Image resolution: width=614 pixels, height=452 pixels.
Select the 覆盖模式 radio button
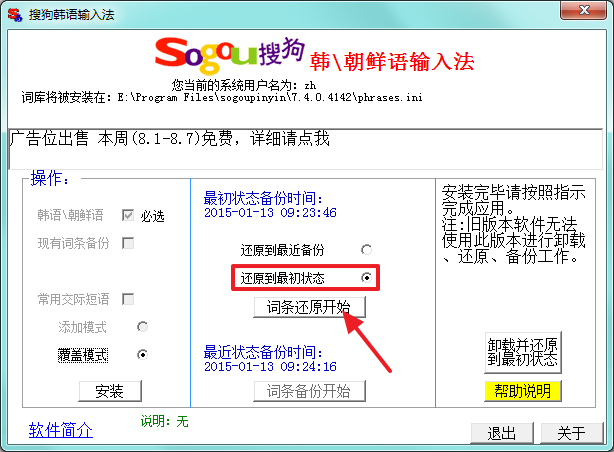coord(142,354)
